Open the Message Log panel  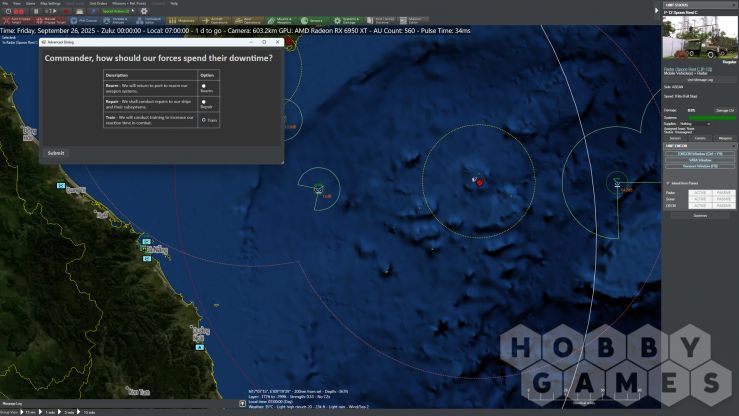[12, 404]
